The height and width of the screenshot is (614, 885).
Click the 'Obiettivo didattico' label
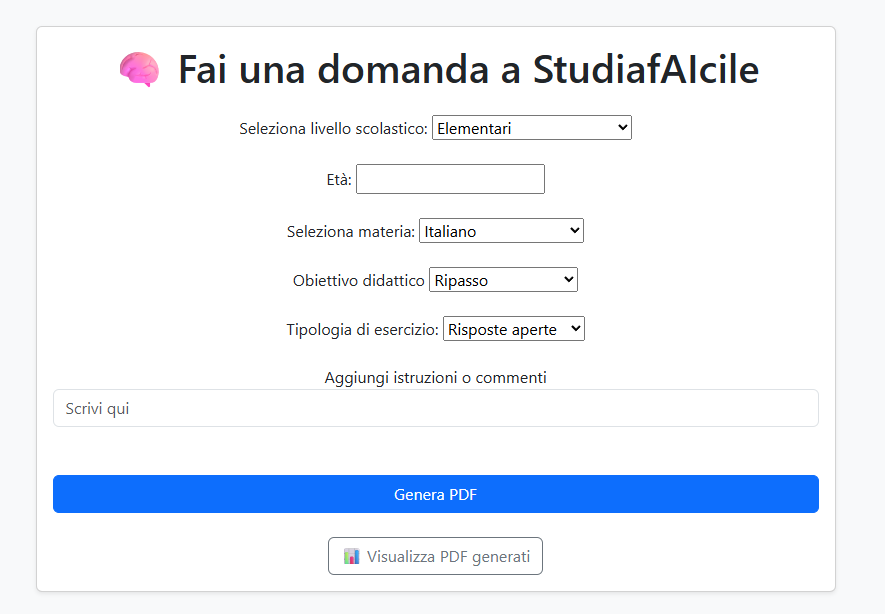(x=358, y=281)
